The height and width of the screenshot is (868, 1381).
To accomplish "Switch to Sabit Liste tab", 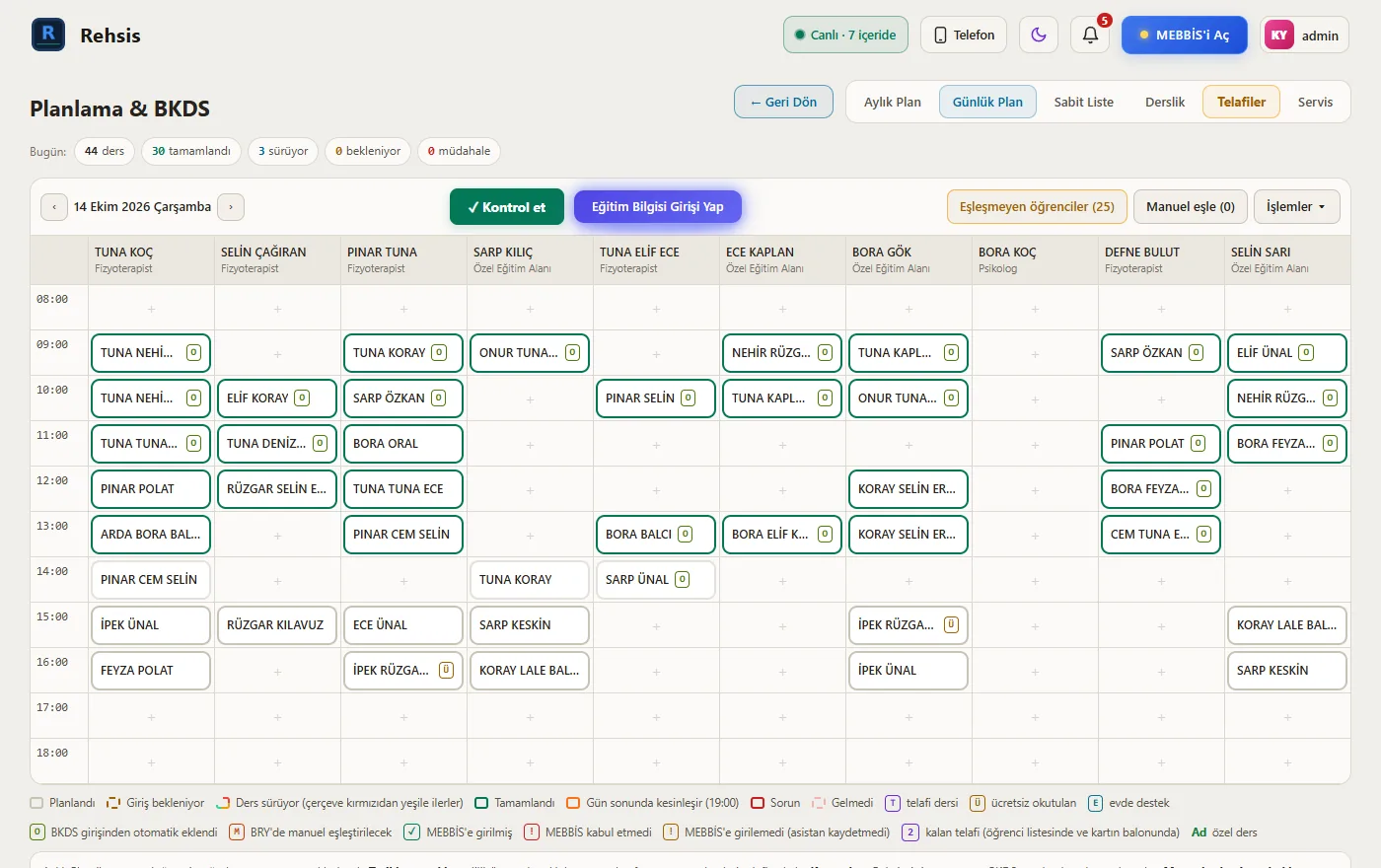I will [1083, 102].
